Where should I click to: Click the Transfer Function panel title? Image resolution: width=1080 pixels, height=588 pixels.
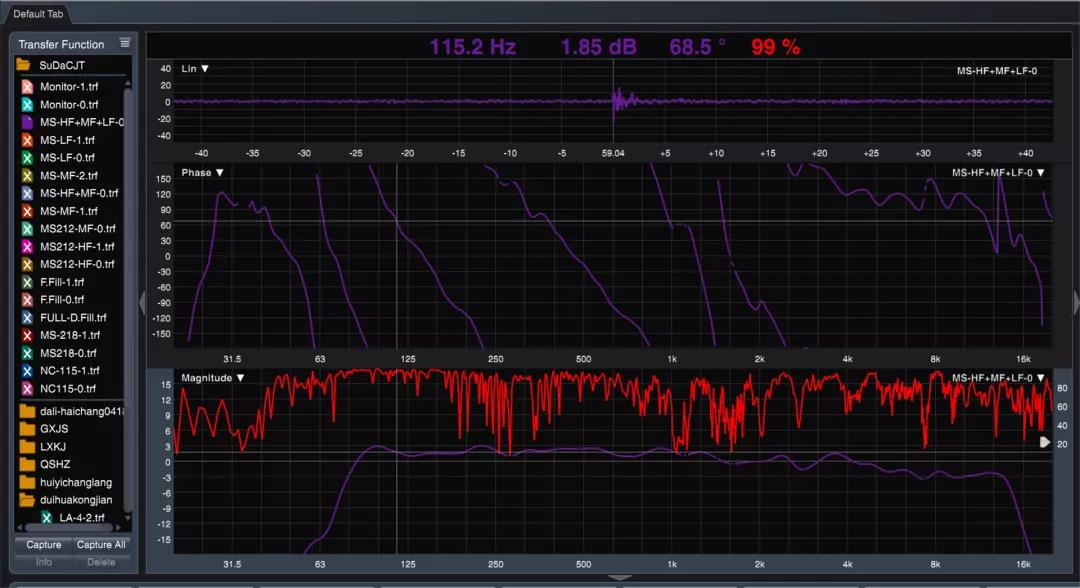(x=61, y=44)
